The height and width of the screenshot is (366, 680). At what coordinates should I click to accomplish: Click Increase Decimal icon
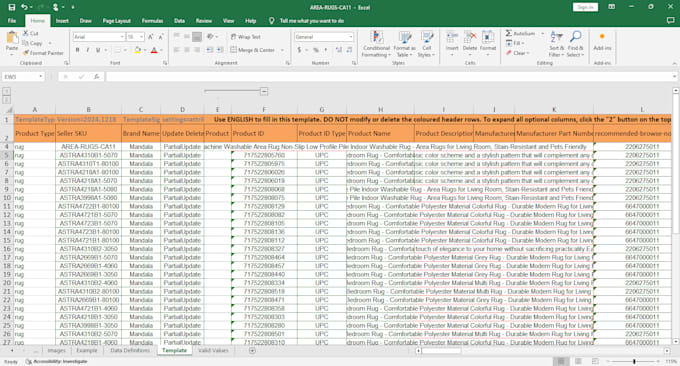point(339,50)
